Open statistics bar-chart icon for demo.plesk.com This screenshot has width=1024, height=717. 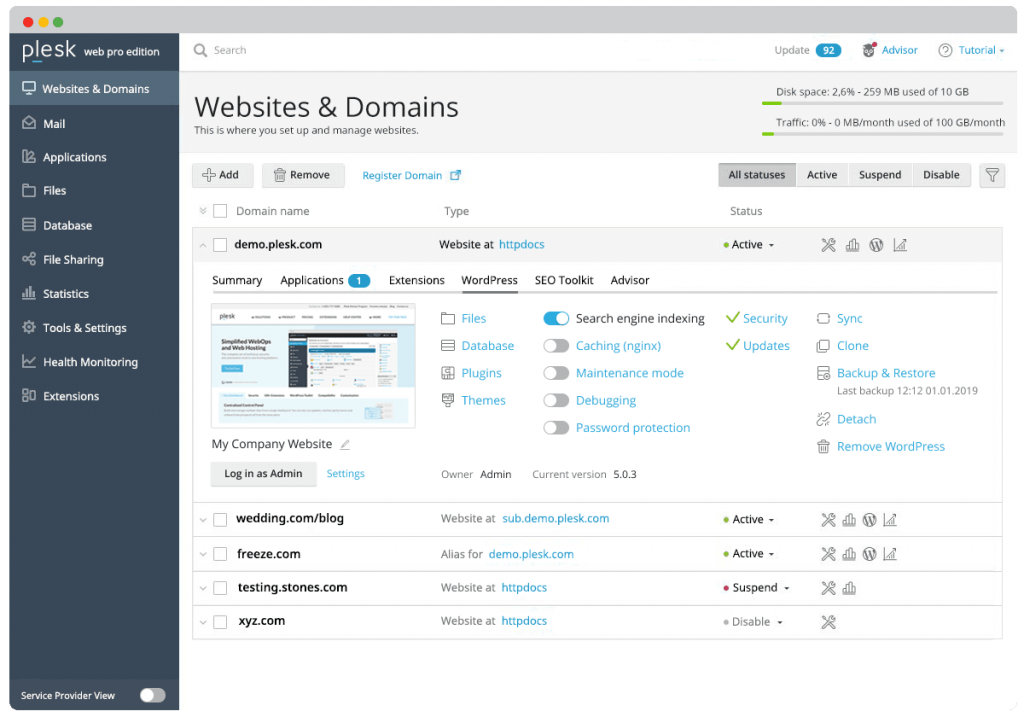click(852, 245)
